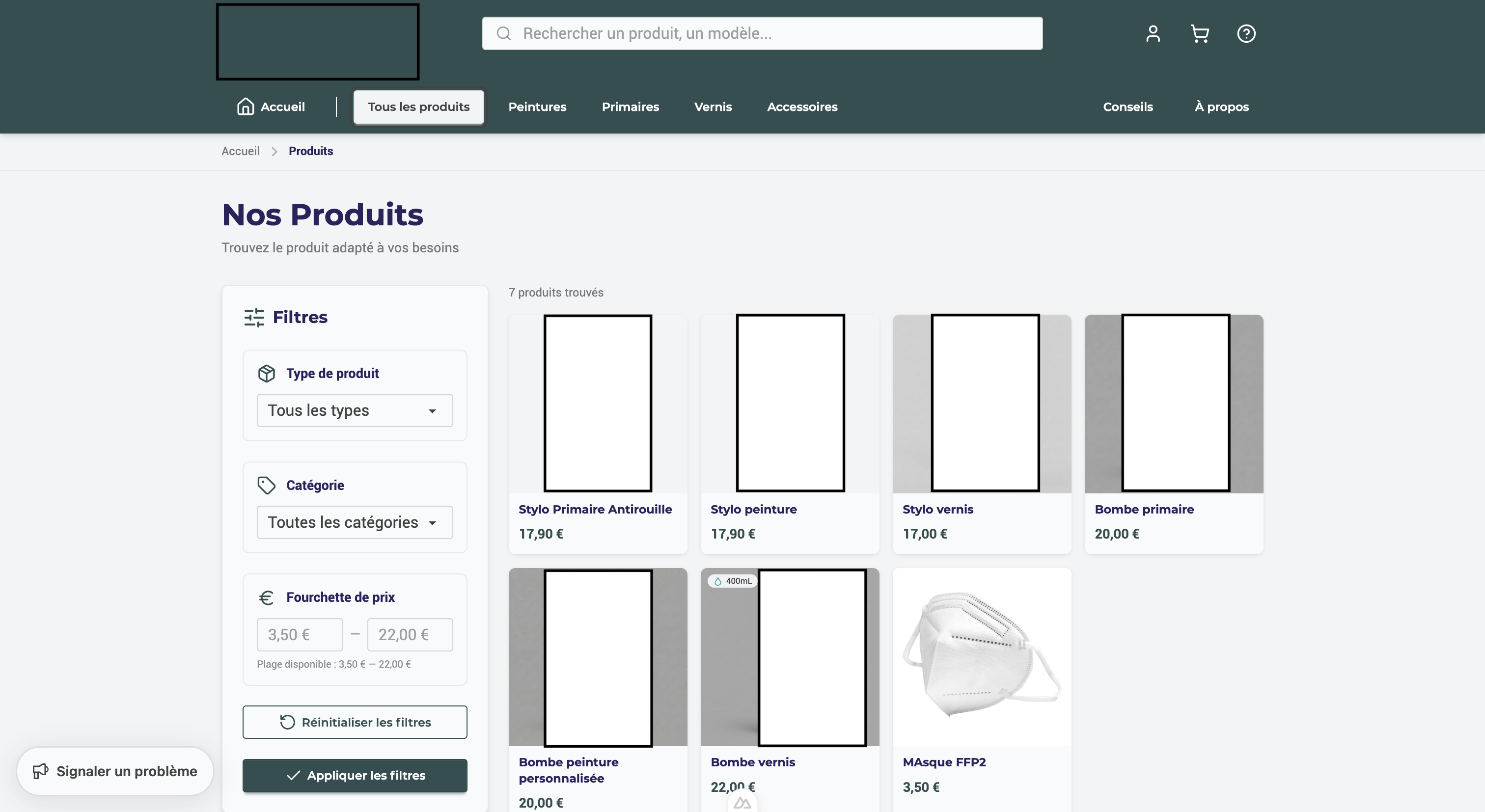Screen dimensions: 1485x812
Task: Click the Accueil home icon
Action: [x=246, y=107]
